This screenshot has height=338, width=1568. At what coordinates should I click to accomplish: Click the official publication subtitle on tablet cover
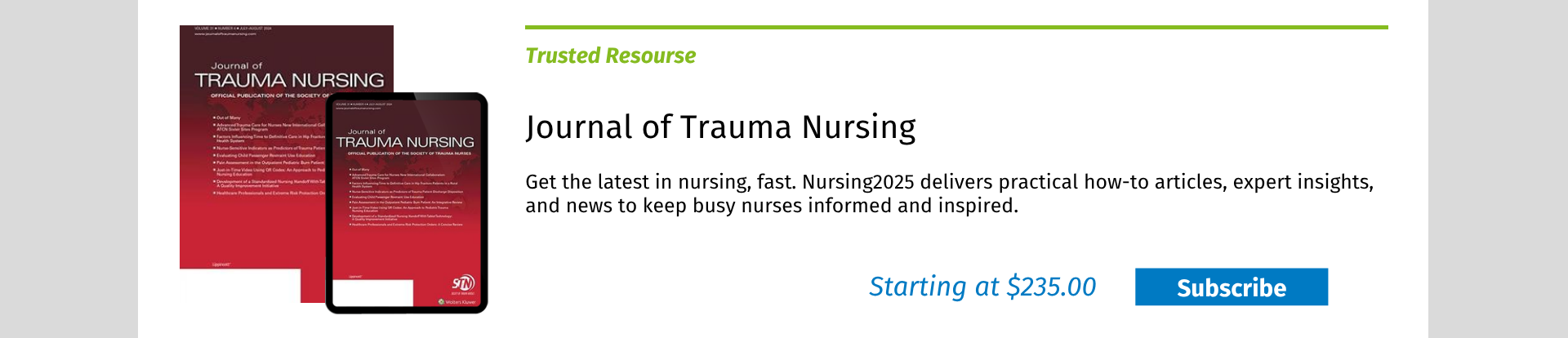[409, 153]
